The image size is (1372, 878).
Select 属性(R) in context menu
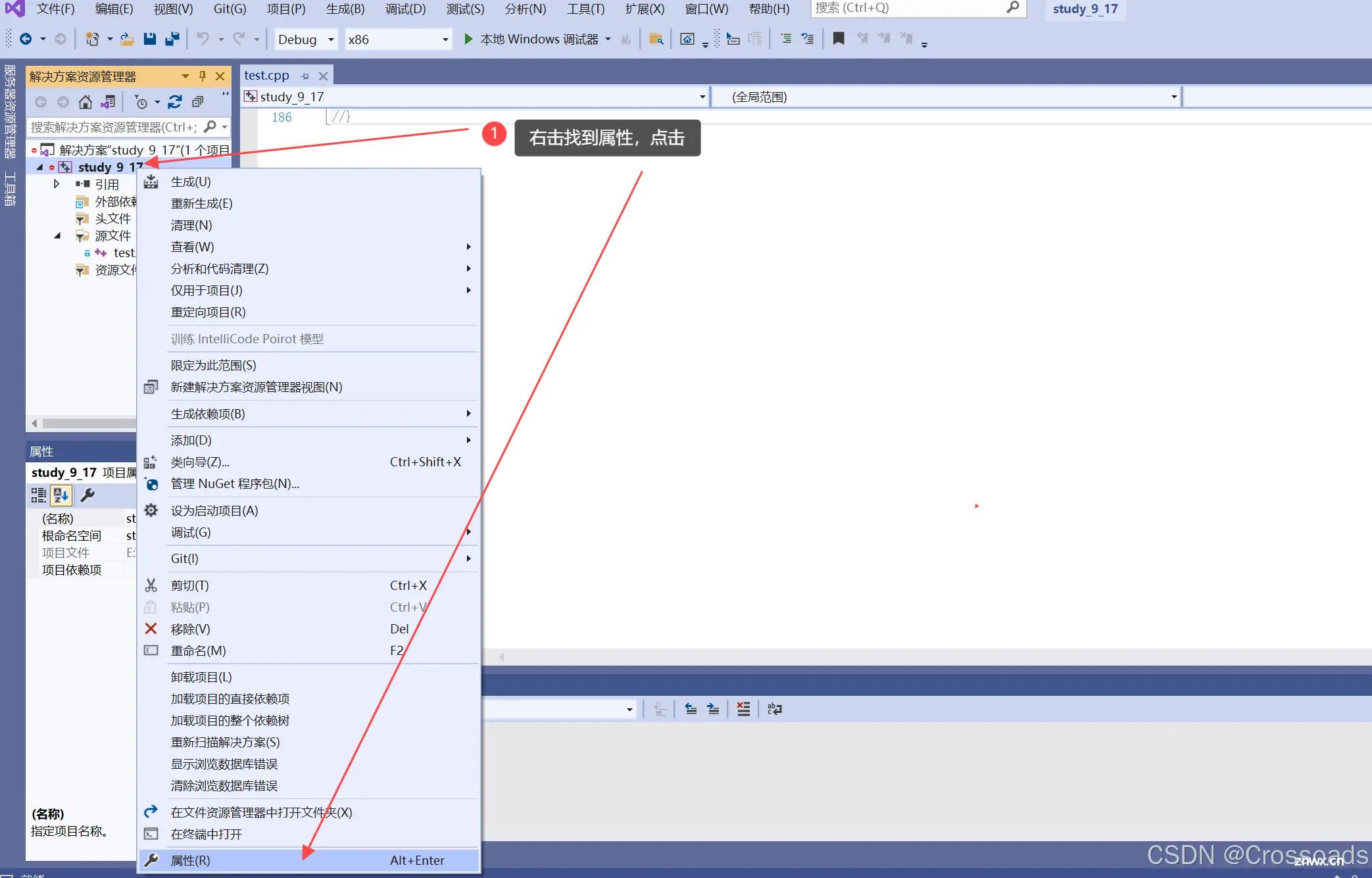[x=309, y=860]
